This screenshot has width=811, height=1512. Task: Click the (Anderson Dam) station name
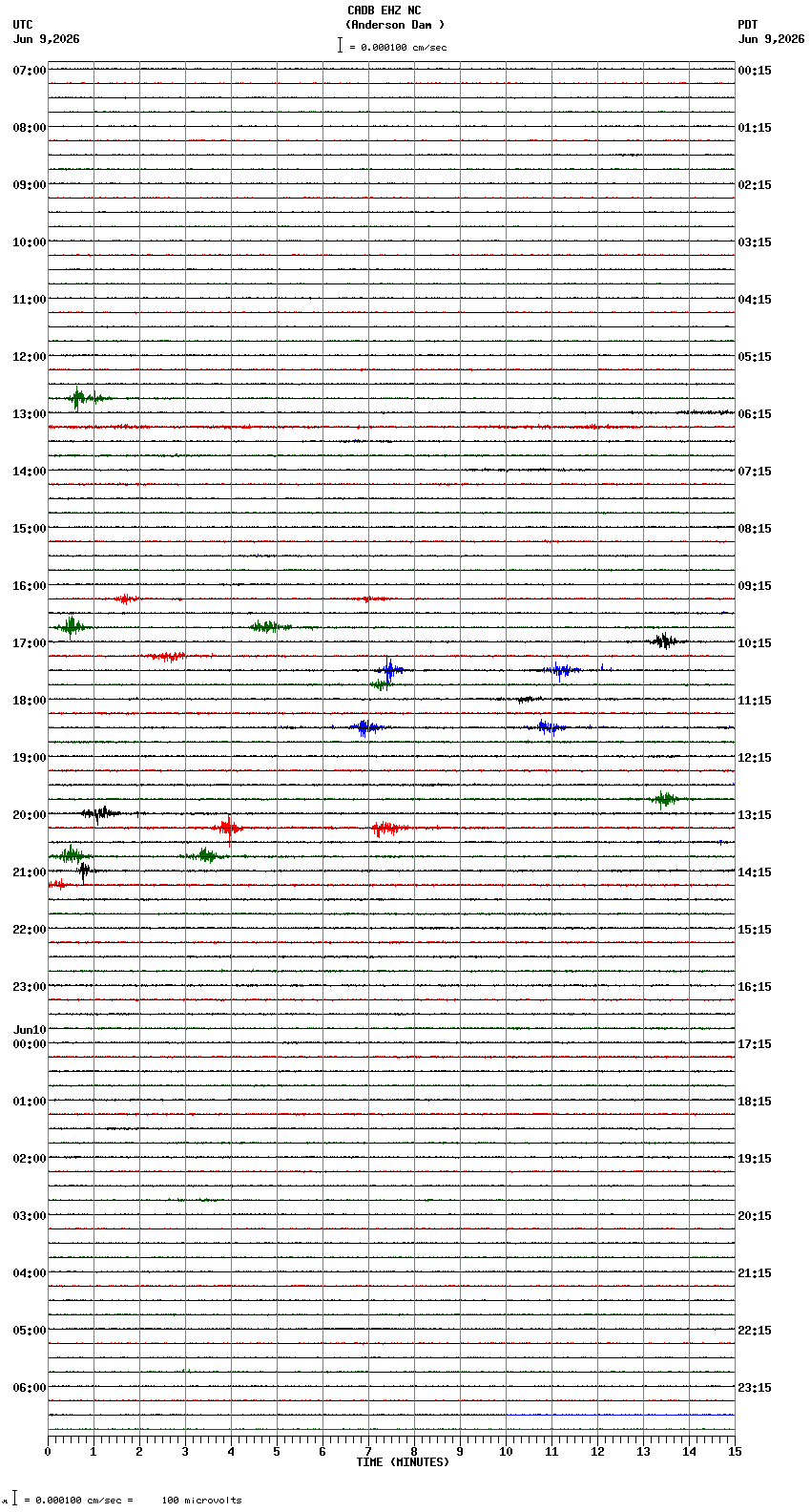click(395, 25)
